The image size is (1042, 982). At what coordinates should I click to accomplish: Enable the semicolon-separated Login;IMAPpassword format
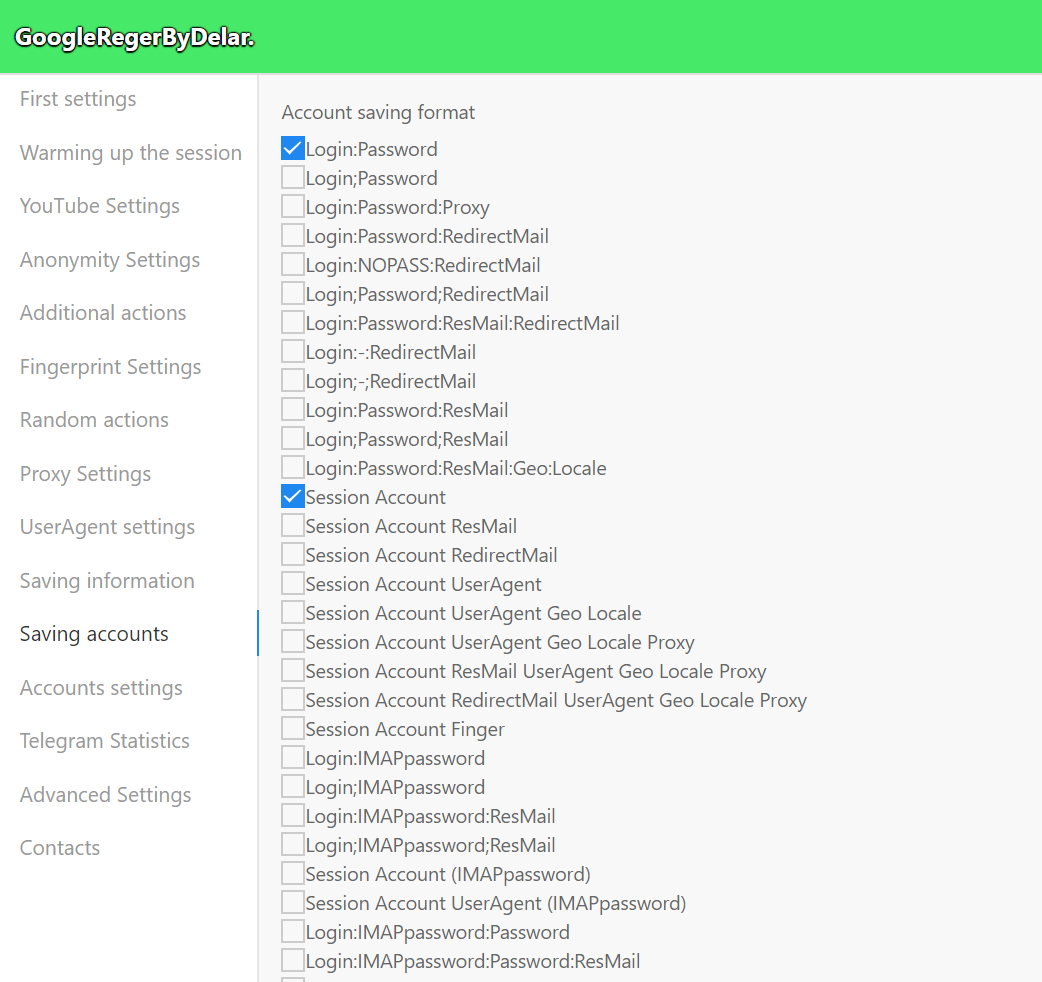(x=292, y=787)
